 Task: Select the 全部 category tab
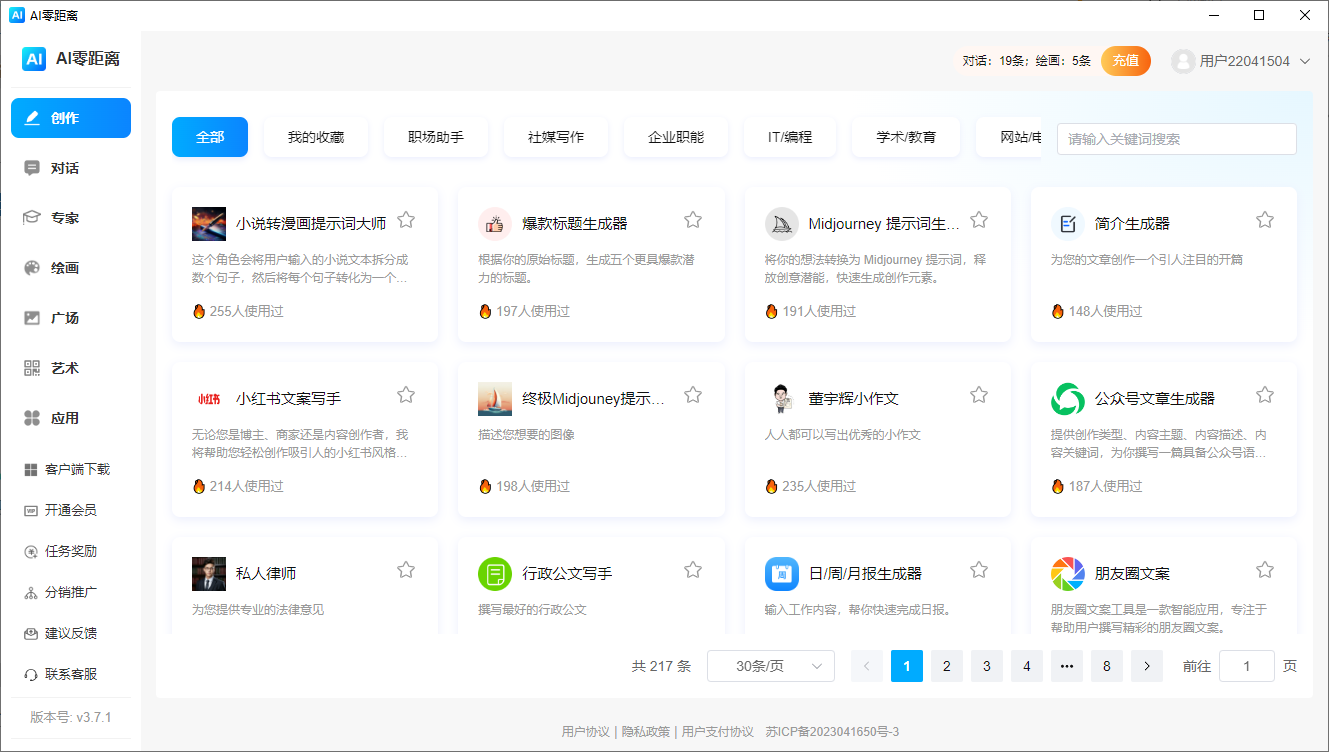(x=210, y=137)
